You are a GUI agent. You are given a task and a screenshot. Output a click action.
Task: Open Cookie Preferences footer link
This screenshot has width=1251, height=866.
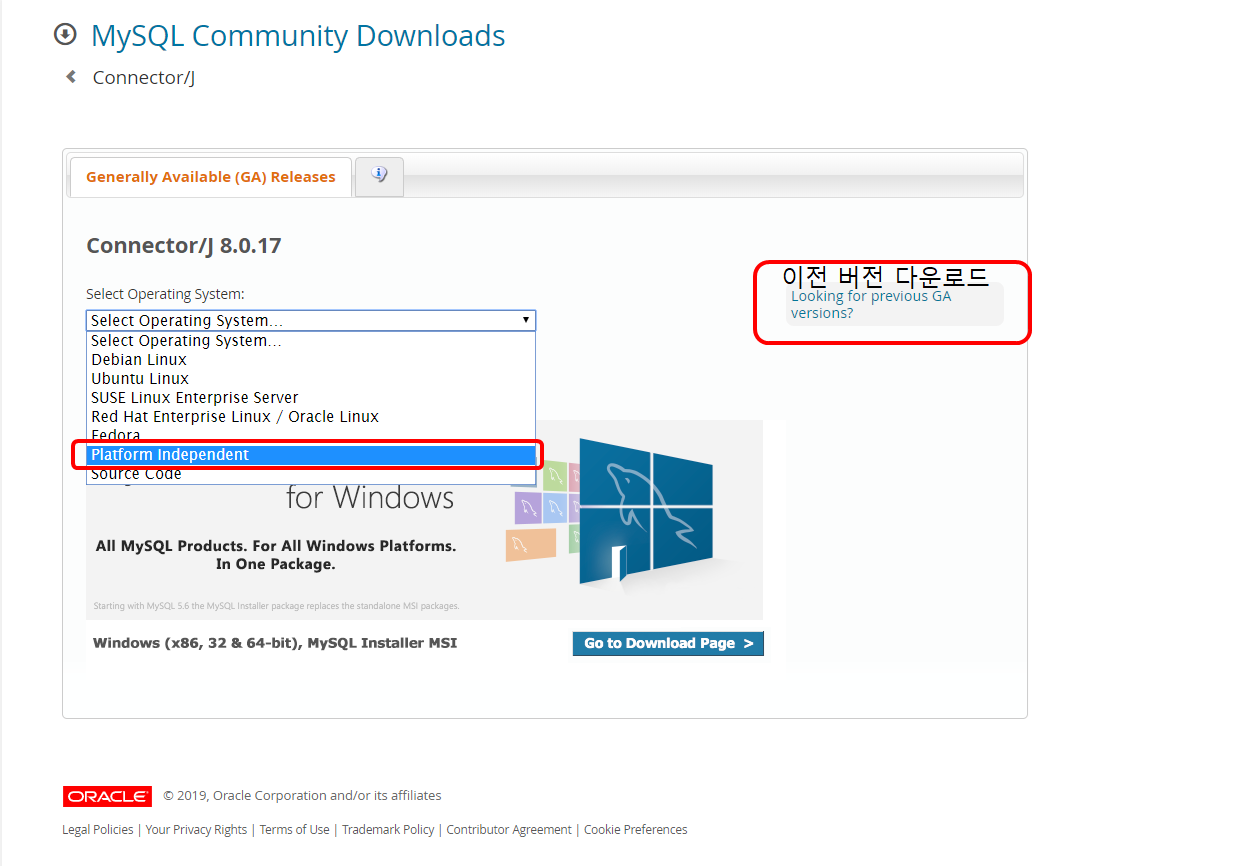[x=636, y=830]
